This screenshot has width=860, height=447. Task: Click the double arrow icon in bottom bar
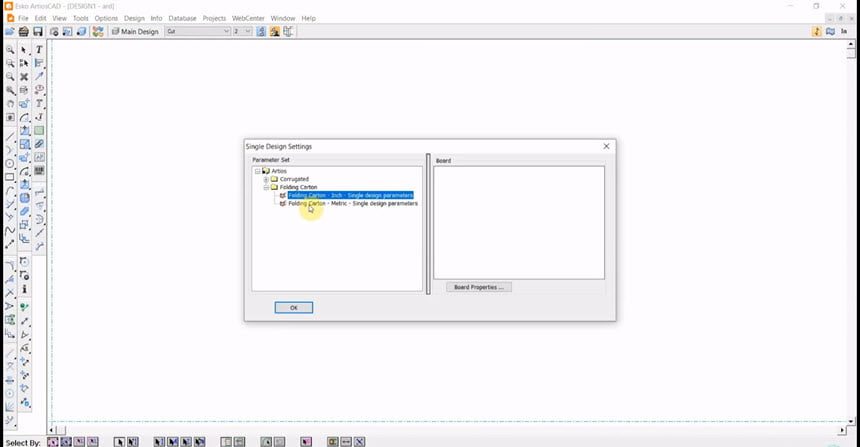click(346, 442)
